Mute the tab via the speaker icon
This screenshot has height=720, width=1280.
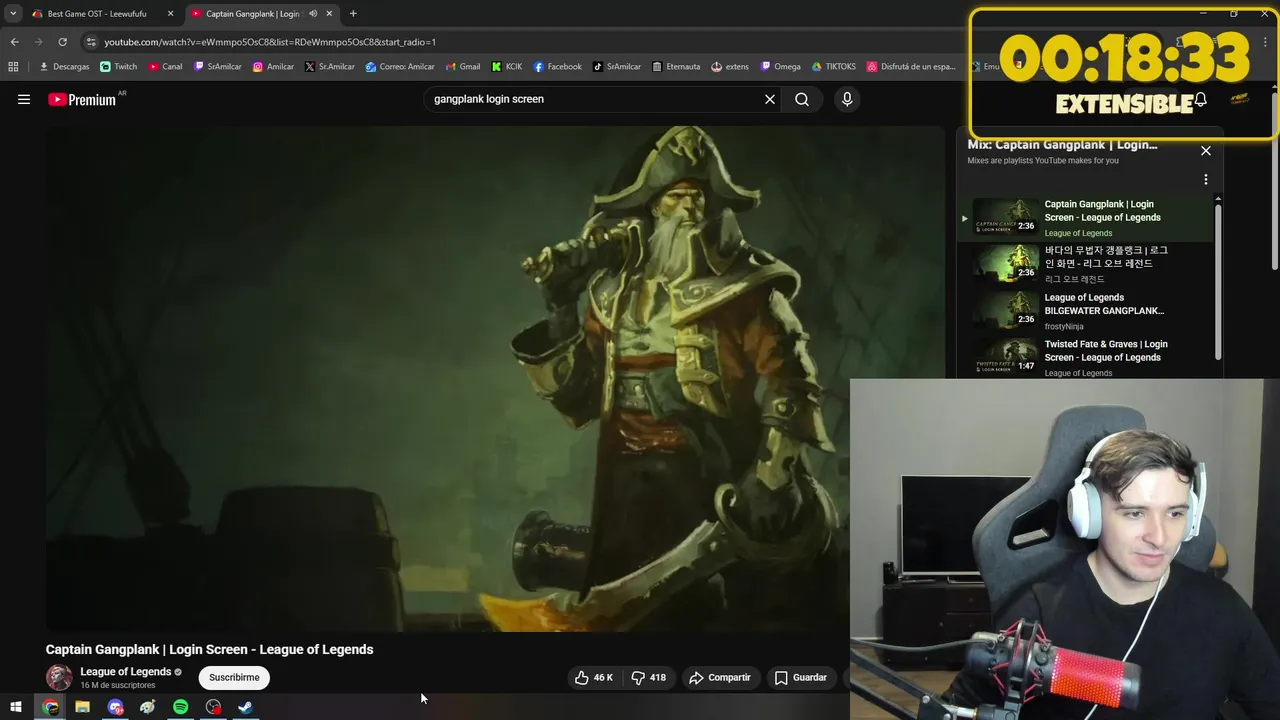click(313, 14)
